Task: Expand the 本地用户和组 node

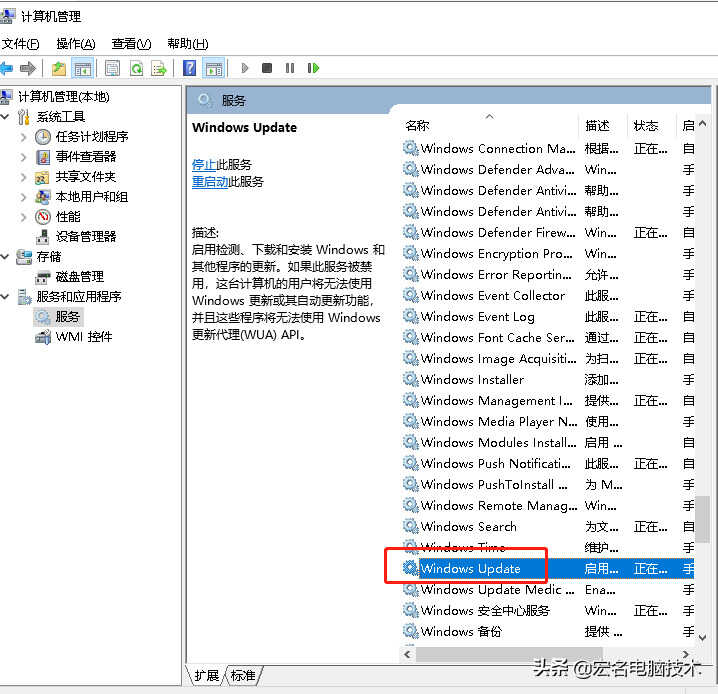Action: tap(23, 197)
